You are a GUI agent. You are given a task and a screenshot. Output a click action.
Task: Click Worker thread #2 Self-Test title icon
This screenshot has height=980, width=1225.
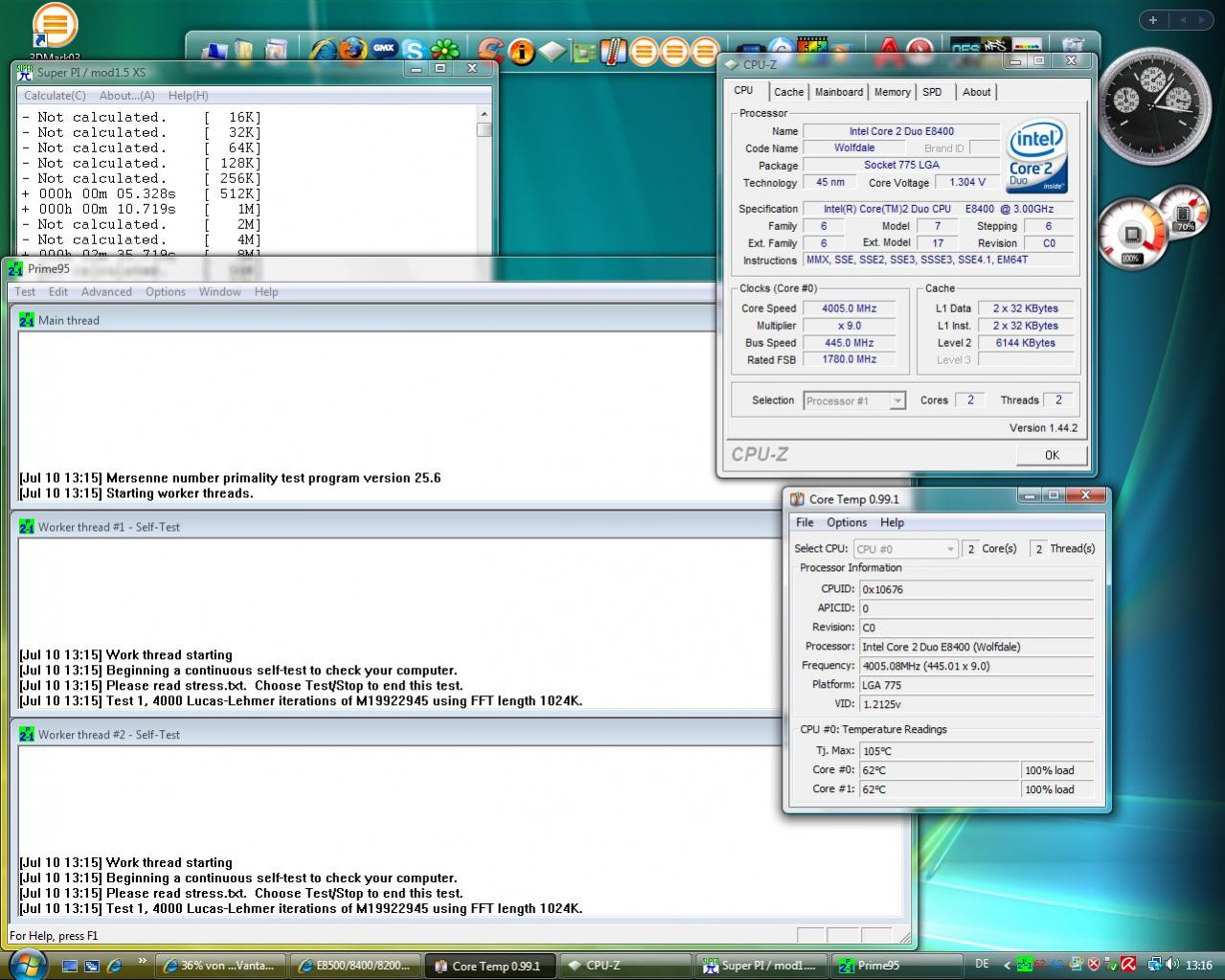27,735
